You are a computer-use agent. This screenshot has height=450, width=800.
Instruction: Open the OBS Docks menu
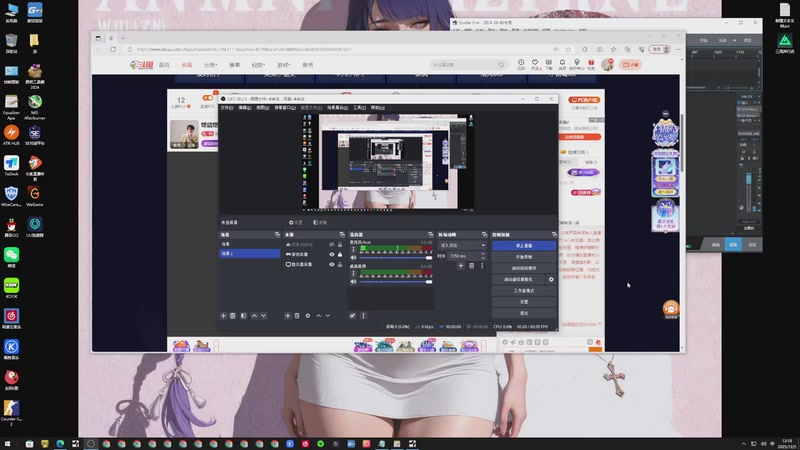(285, 108)
